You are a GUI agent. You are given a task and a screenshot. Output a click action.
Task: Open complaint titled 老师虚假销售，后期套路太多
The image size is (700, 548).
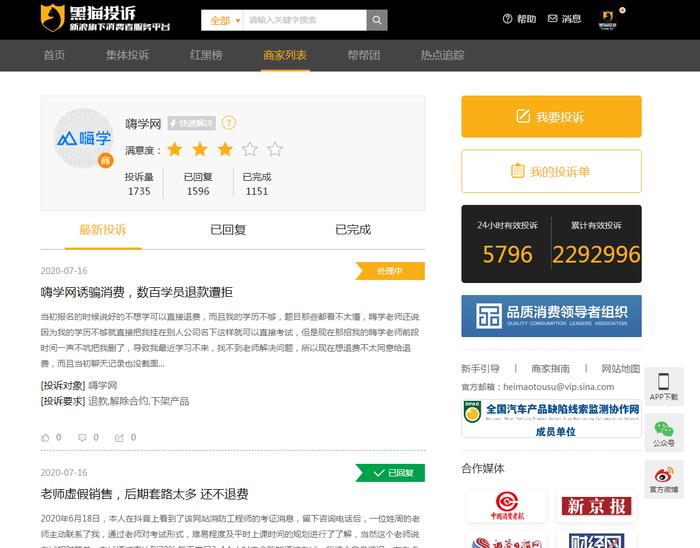pos(144,494)
